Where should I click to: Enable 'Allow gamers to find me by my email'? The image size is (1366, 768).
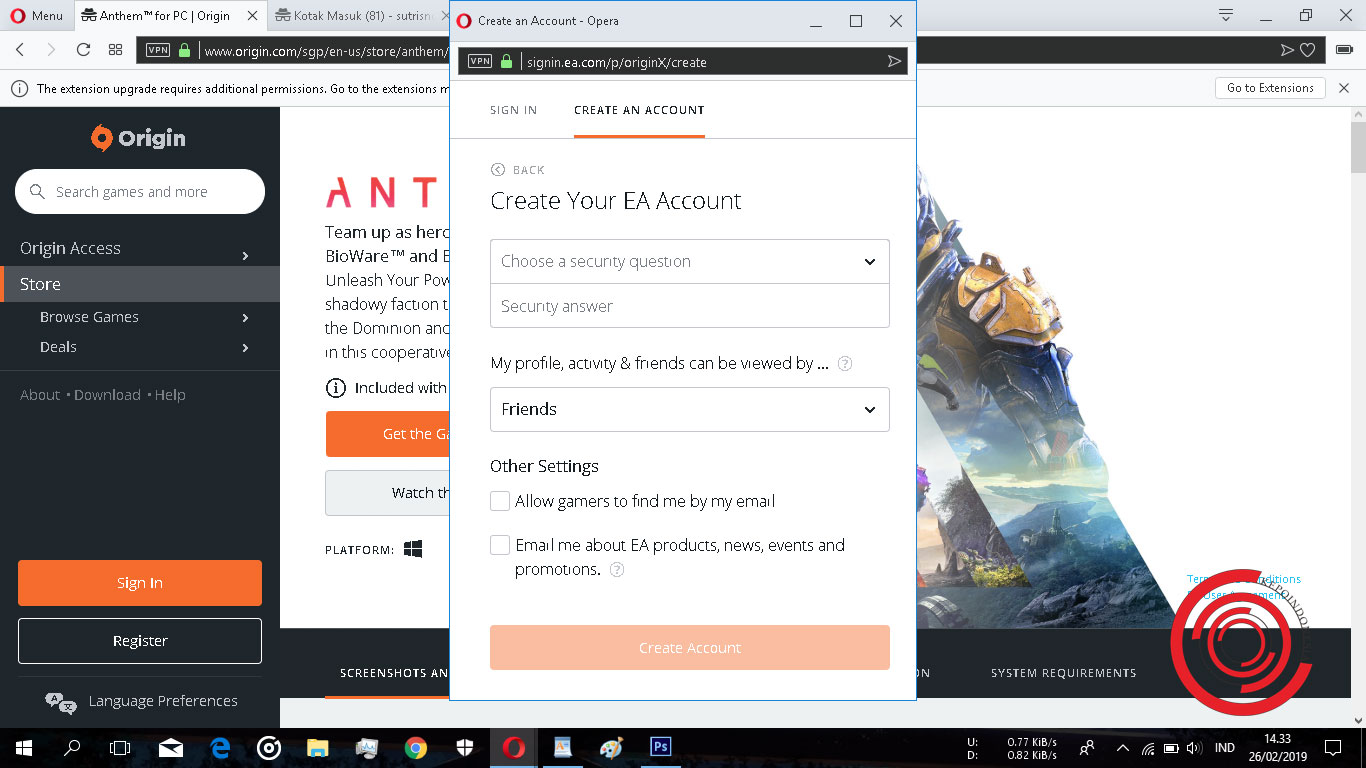pyautogui.click(x=500, y=500)
